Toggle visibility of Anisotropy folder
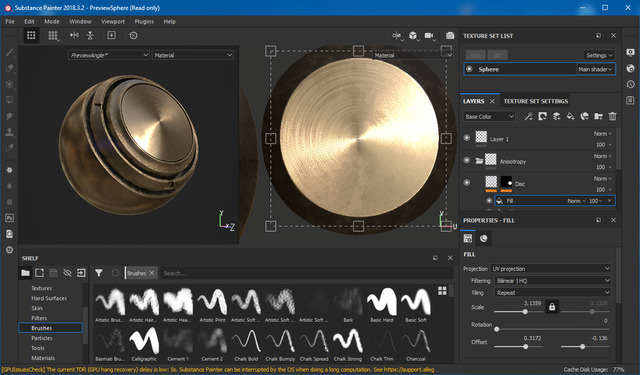 pos(467,160)
